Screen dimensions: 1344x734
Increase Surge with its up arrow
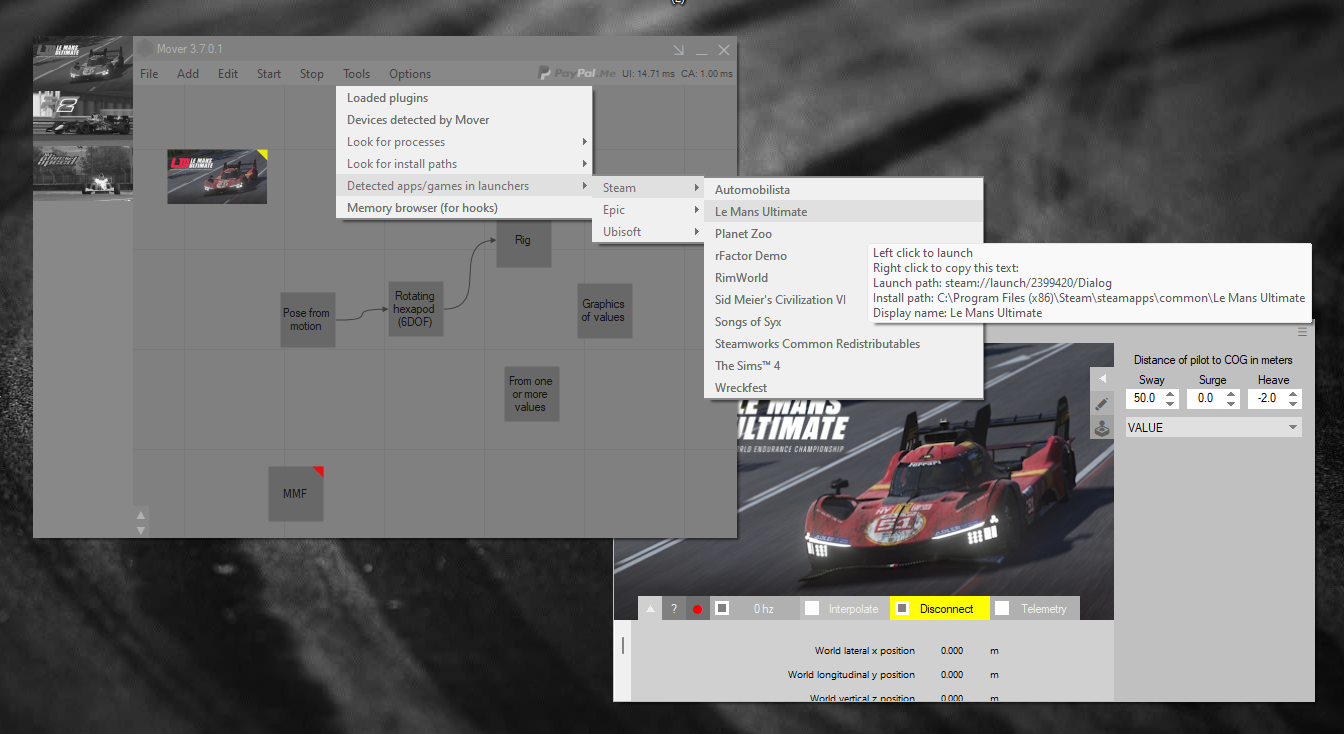(x=1231, y=394)
